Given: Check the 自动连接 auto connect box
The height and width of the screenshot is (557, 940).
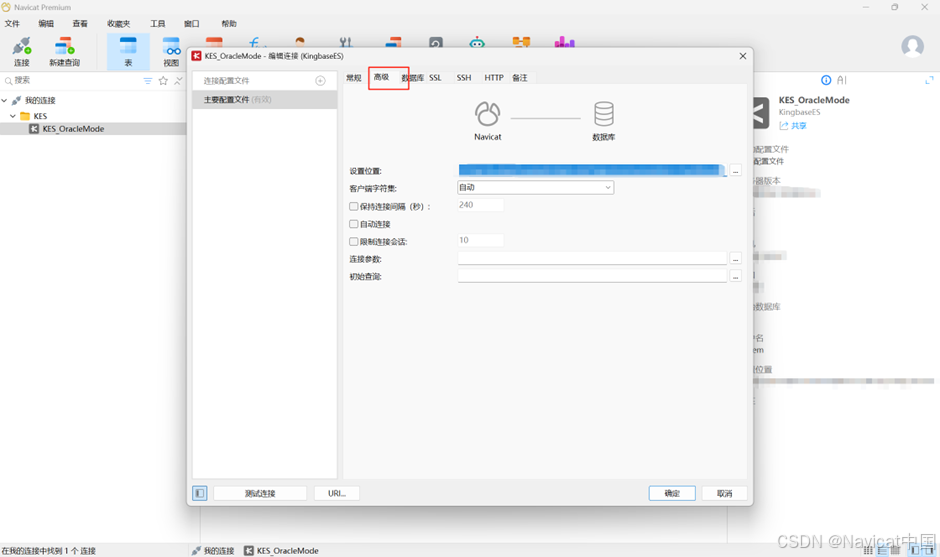Looking at the screenshot, I should (x=354, y=224).
